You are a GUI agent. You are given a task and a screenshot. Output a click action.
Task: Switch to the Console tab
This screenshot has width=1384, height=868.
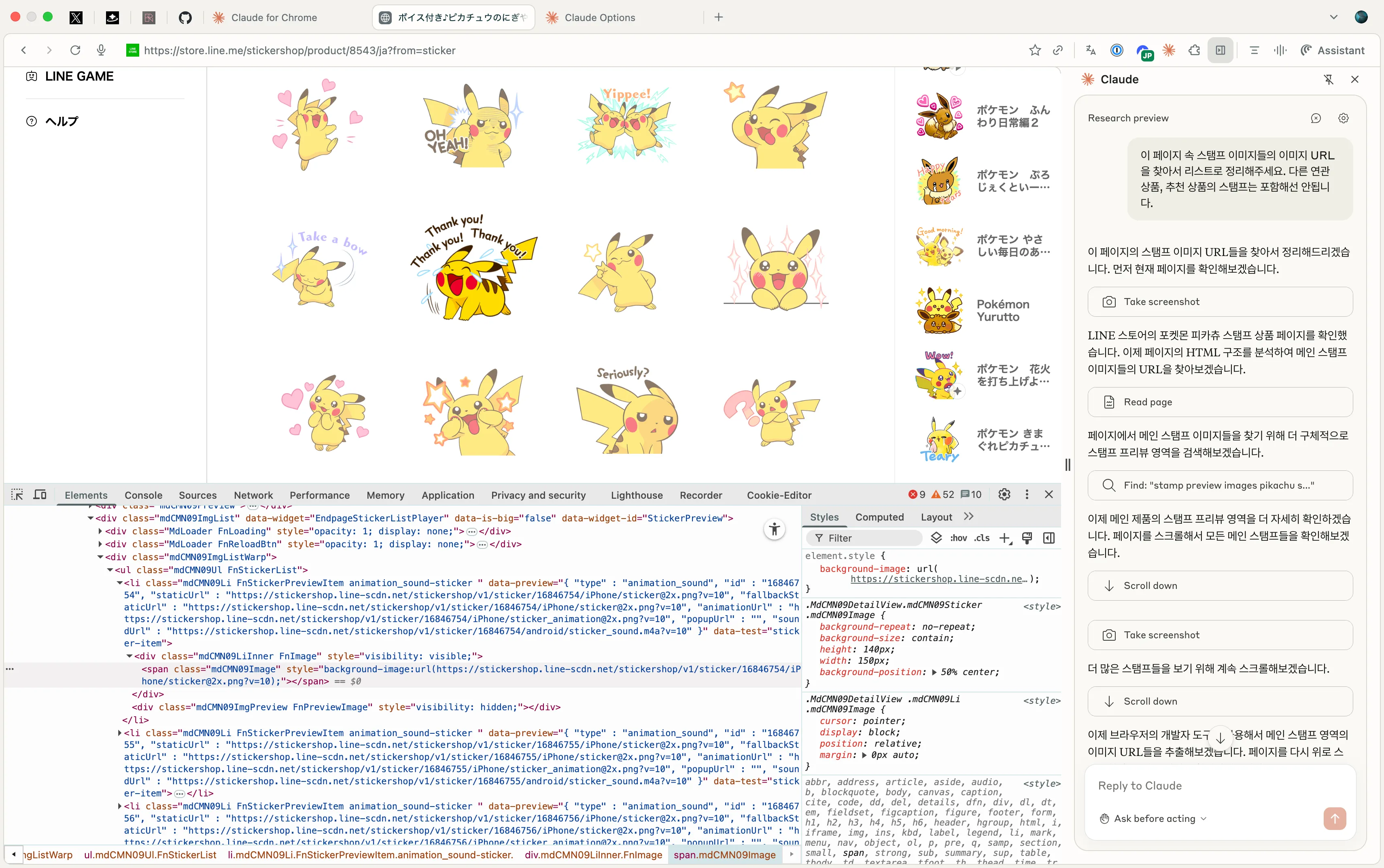[x=144, y=495]
